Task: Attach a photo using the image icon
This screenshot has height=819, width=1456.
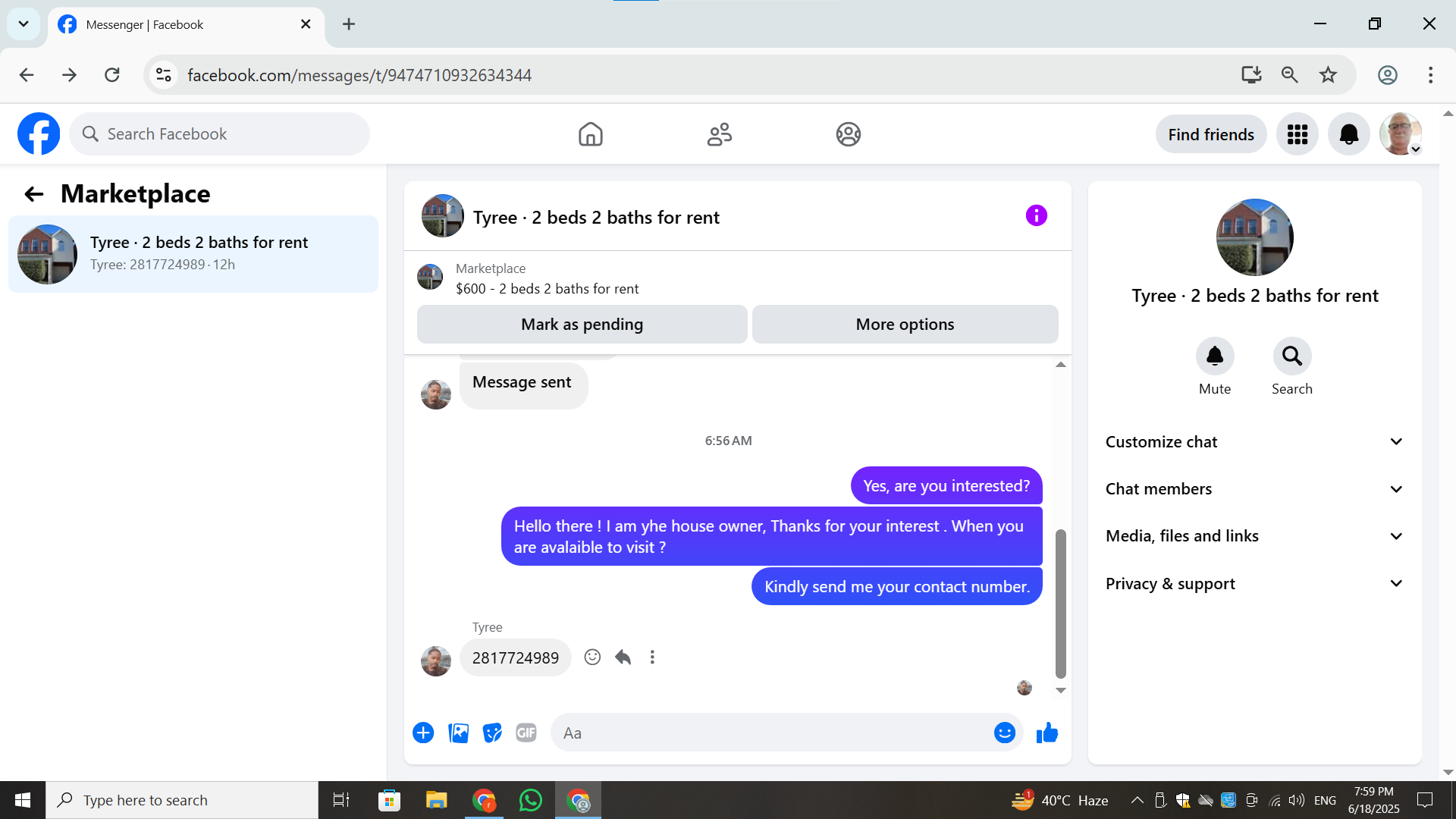Action: (458, 733)
